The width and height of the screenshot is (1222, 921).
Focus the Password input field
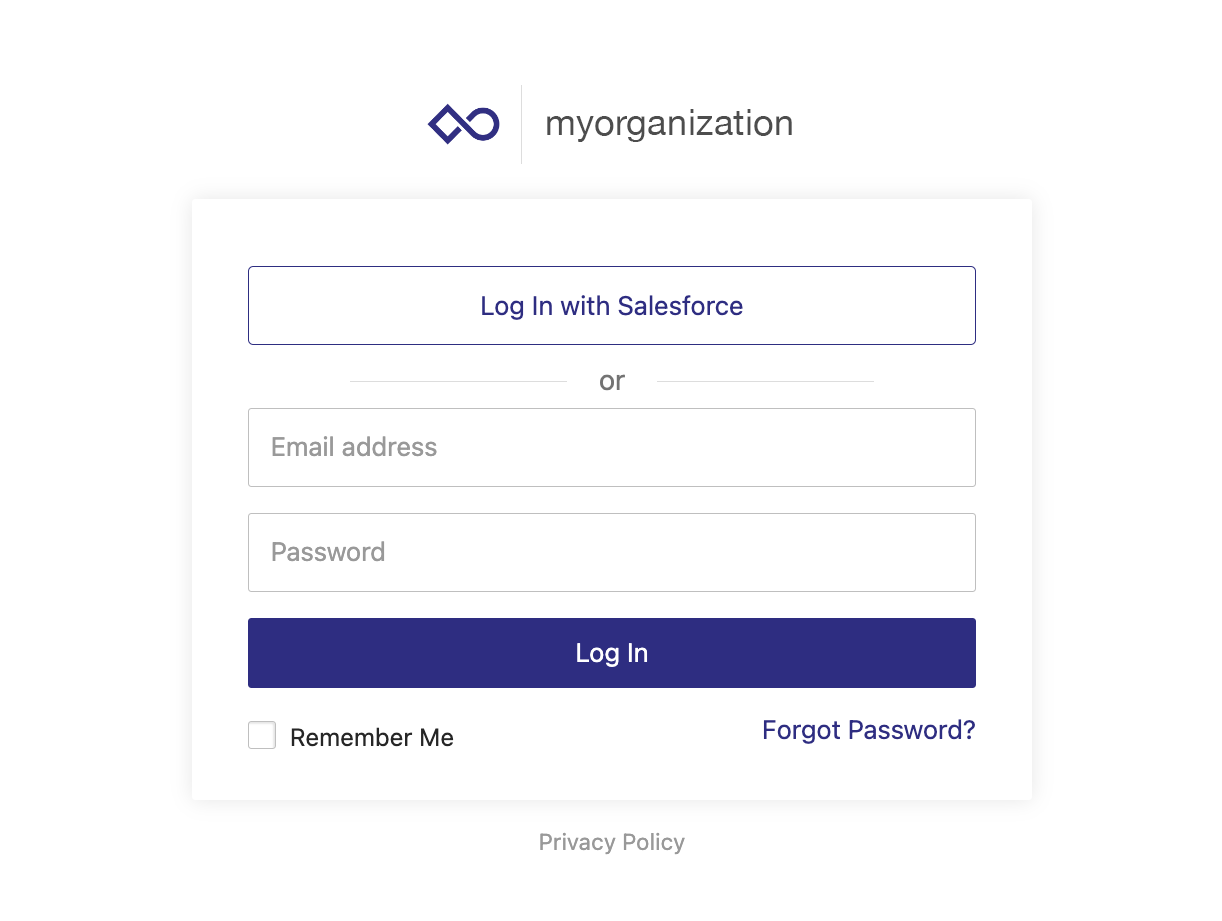click(x=611, y=552)
